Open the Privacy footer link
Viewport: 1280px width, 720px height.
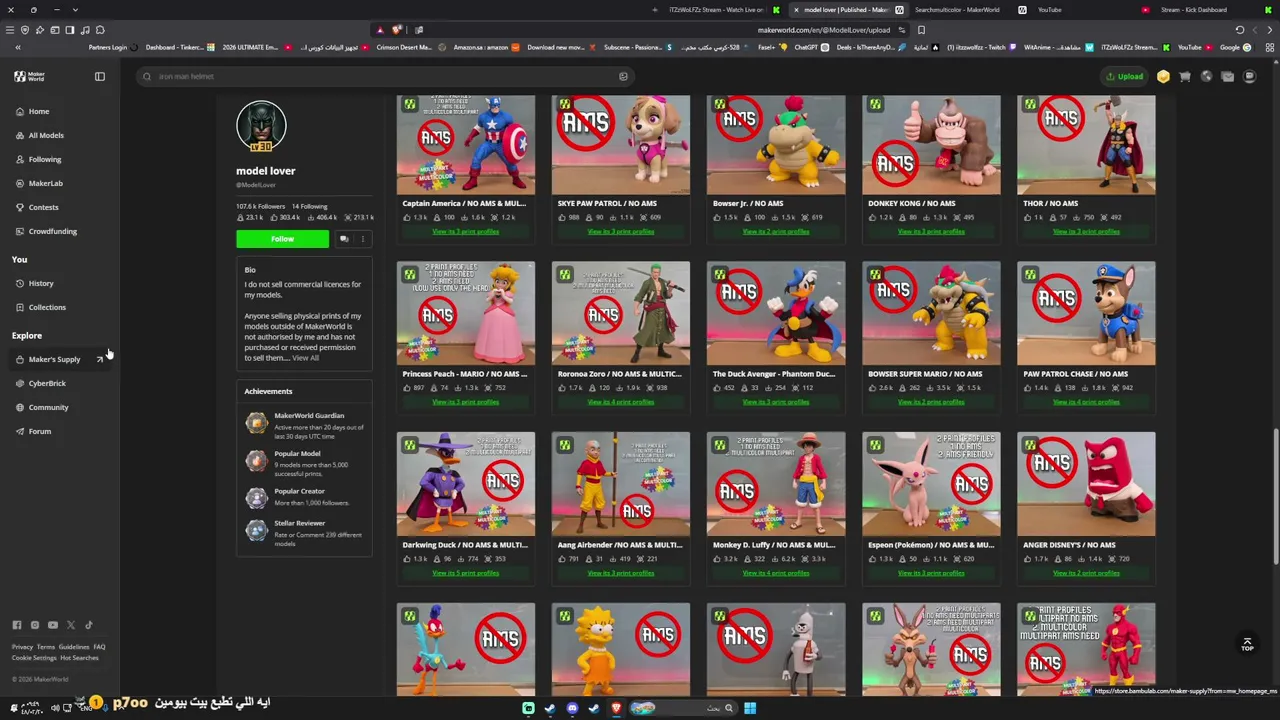[x=22, y=647]
